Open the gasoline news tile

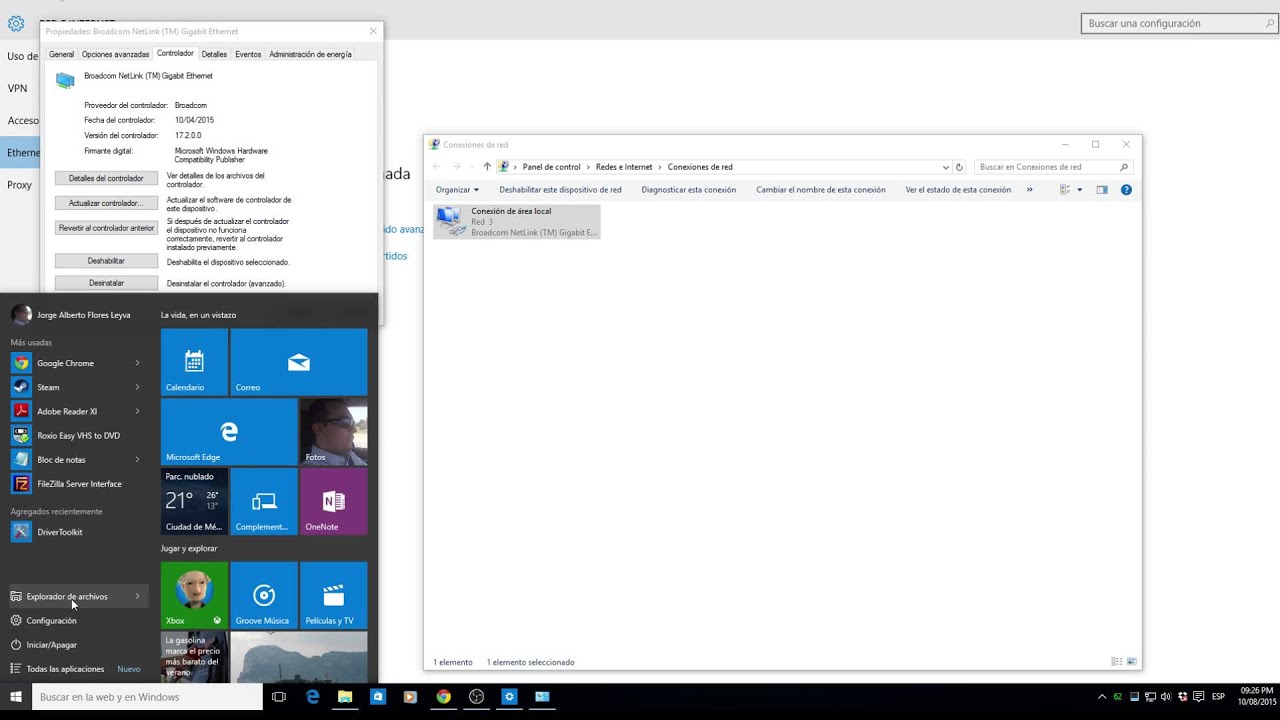coord(194,656)
